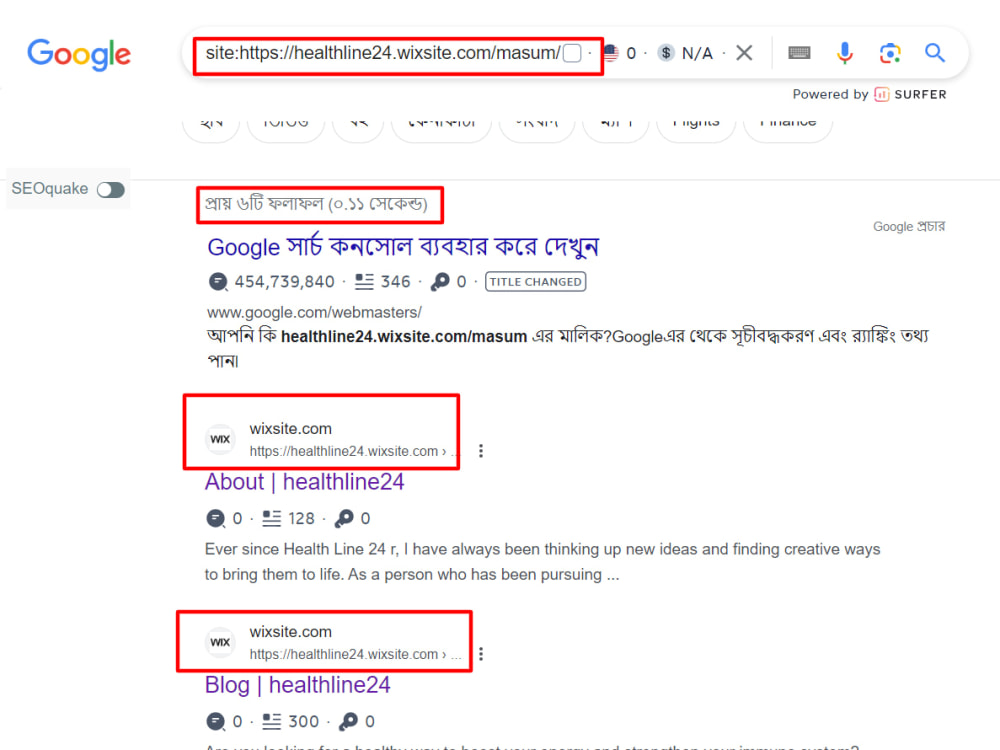Click the TITLE CHANGED badge
This screenshot has height=750, width=1000.
pyautogui.click(x=535, y=281)
